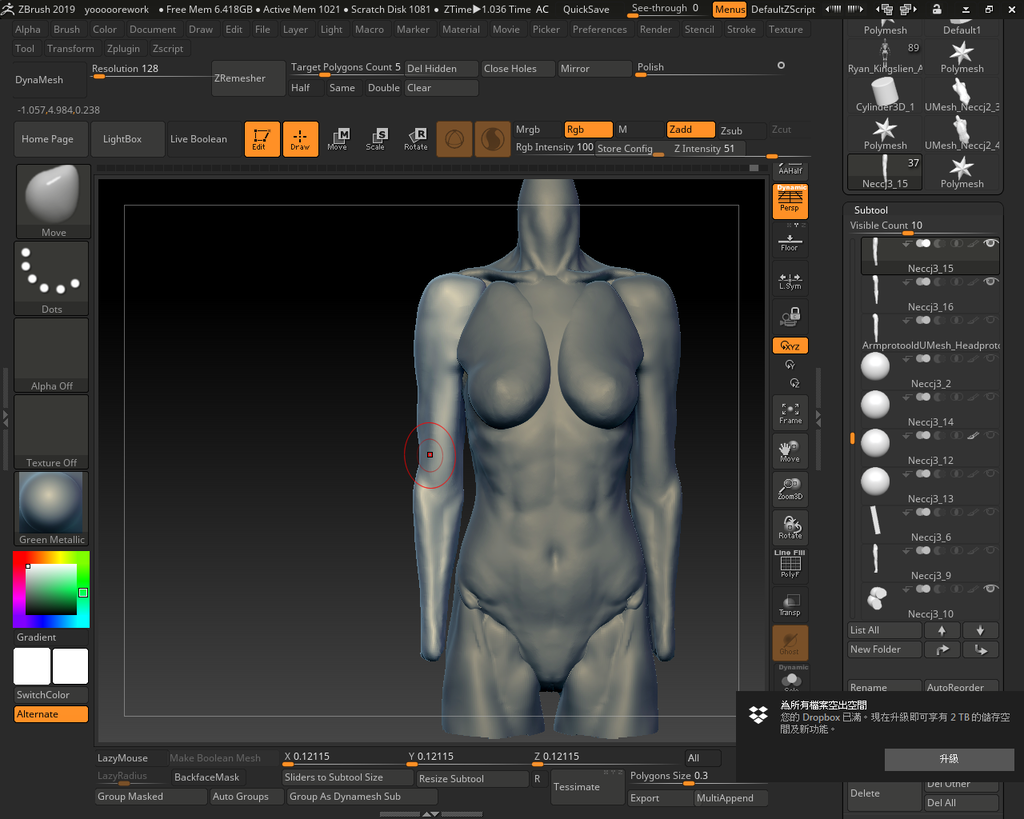
Task: Toggle L.Sym local symmetry
Action: tap(790, 281)
